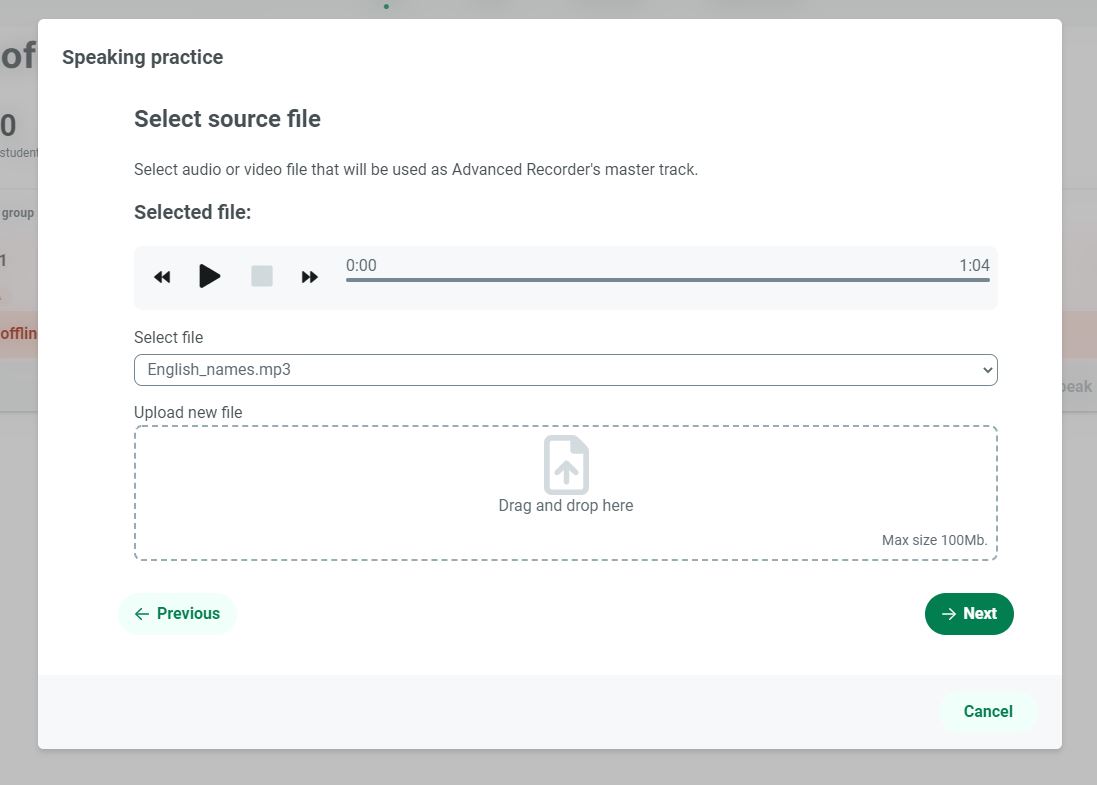Cancel the Speaking practice dialog

[988, 712]
